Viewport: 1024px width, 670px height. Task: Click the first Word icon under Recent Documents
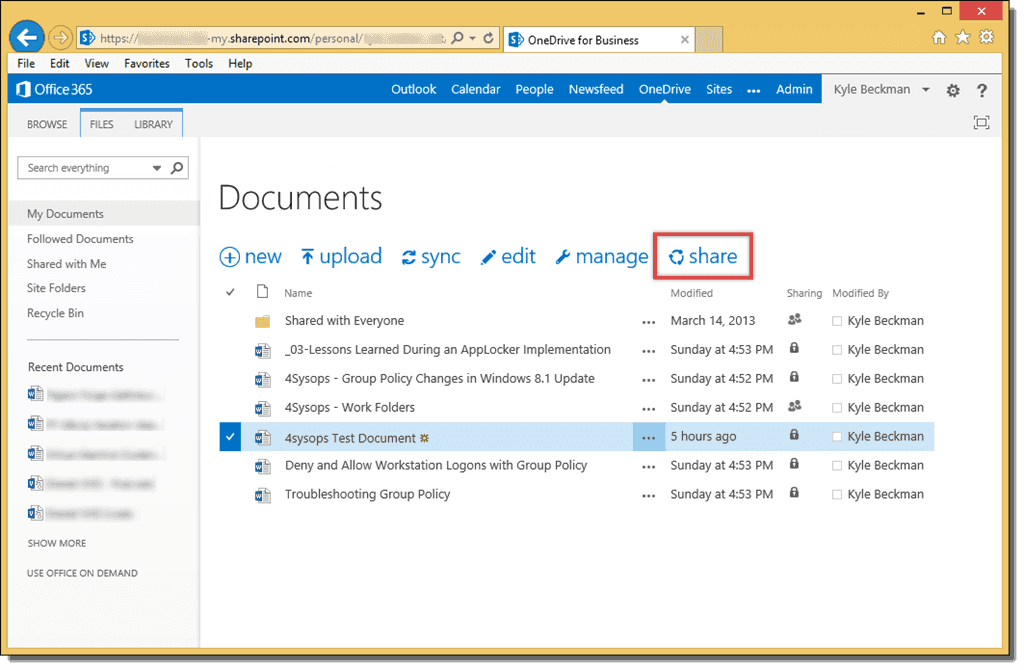tap(35, 394)
